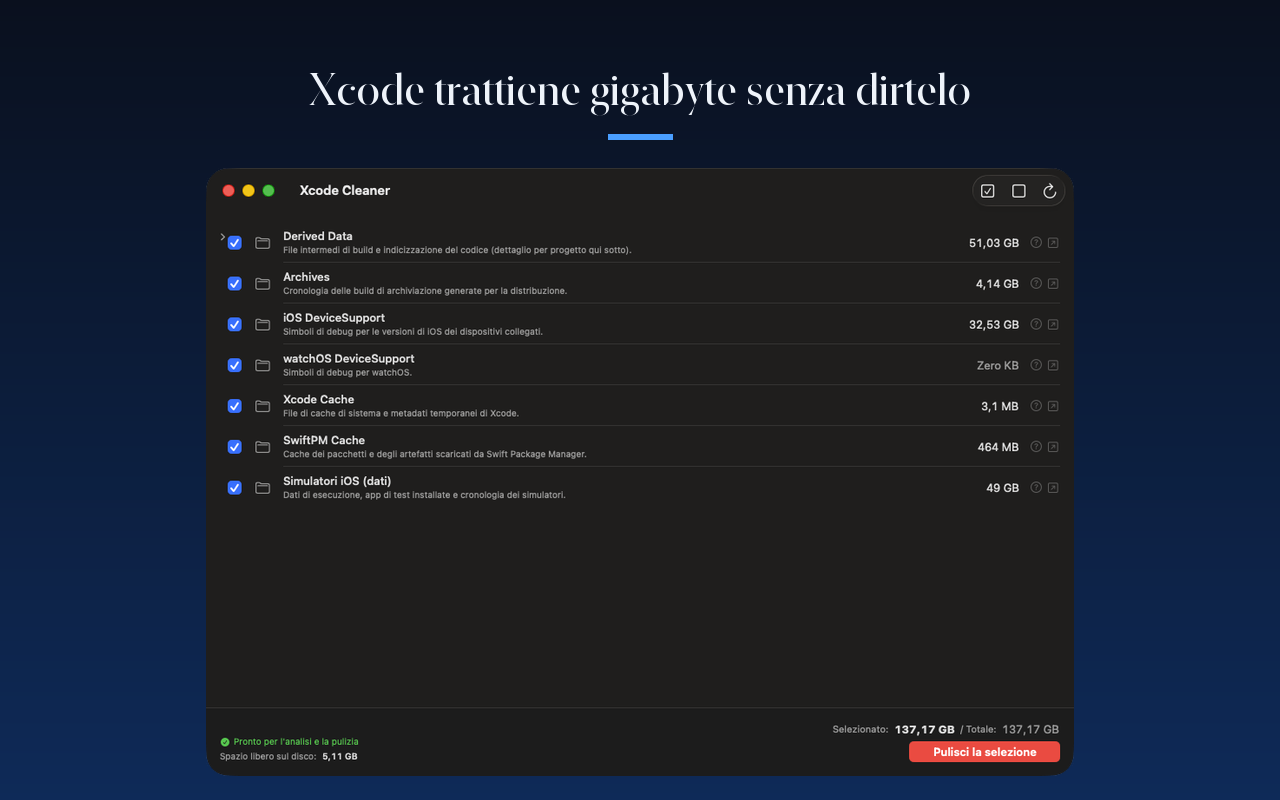Open the help icon for Simulatori iOS (dati)
The width and height of the screenshot is (1280, 800).
(1036, 487)
